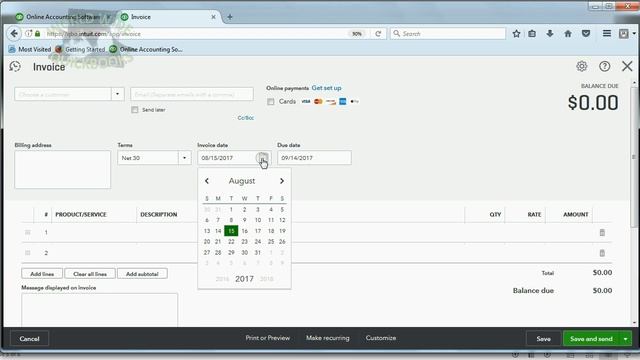
Task: Open a new browser tab with plus
Action: [x=230, y=17]
